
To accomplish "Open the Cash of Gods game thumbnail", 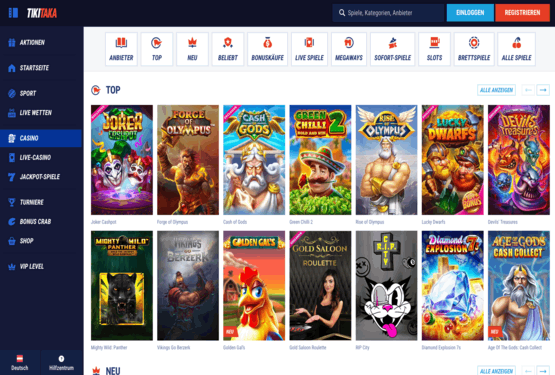I will (254, 160).
